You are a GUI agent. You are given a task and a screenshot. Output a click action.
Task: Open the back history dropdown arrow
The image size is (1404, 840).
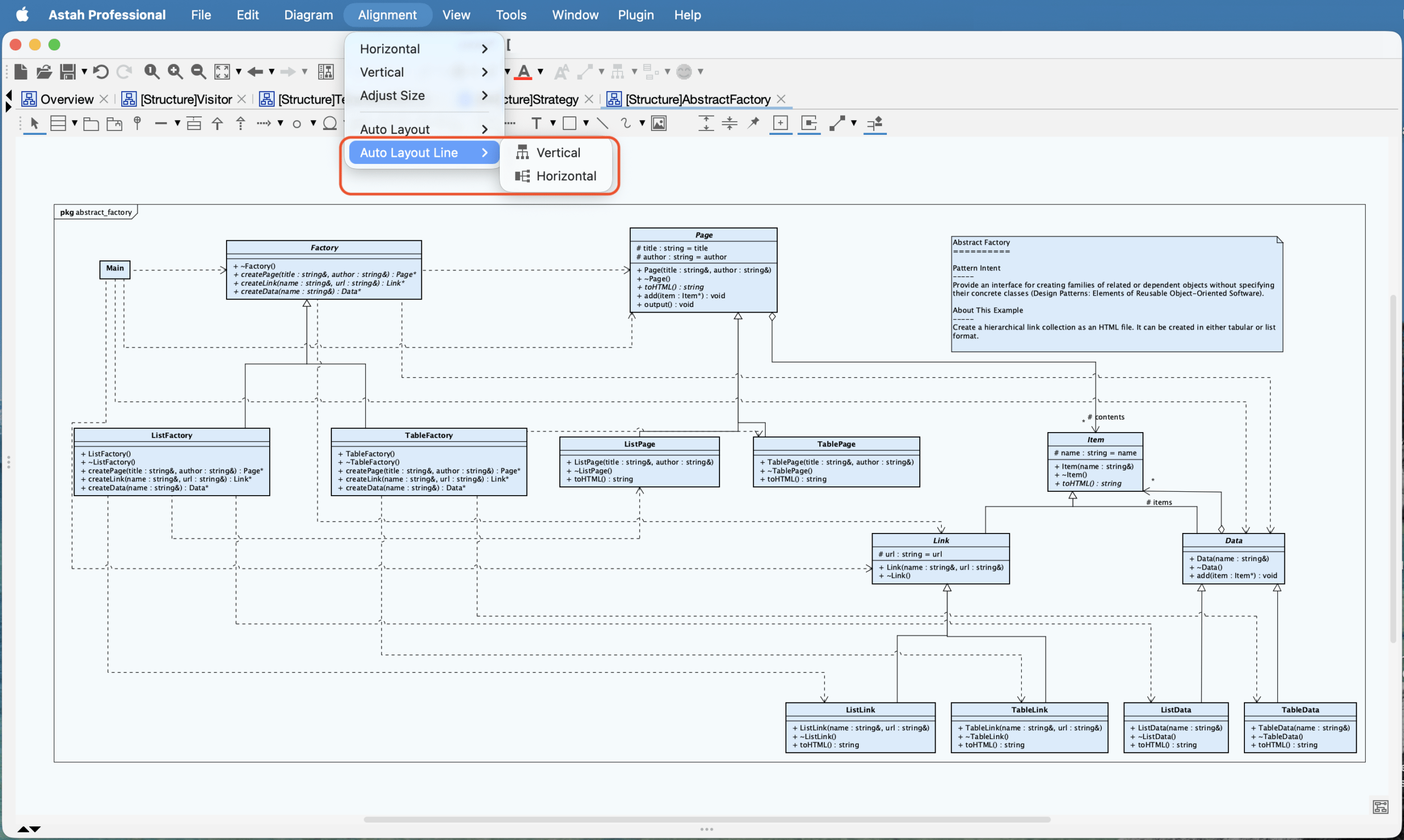tap(271, 72)
